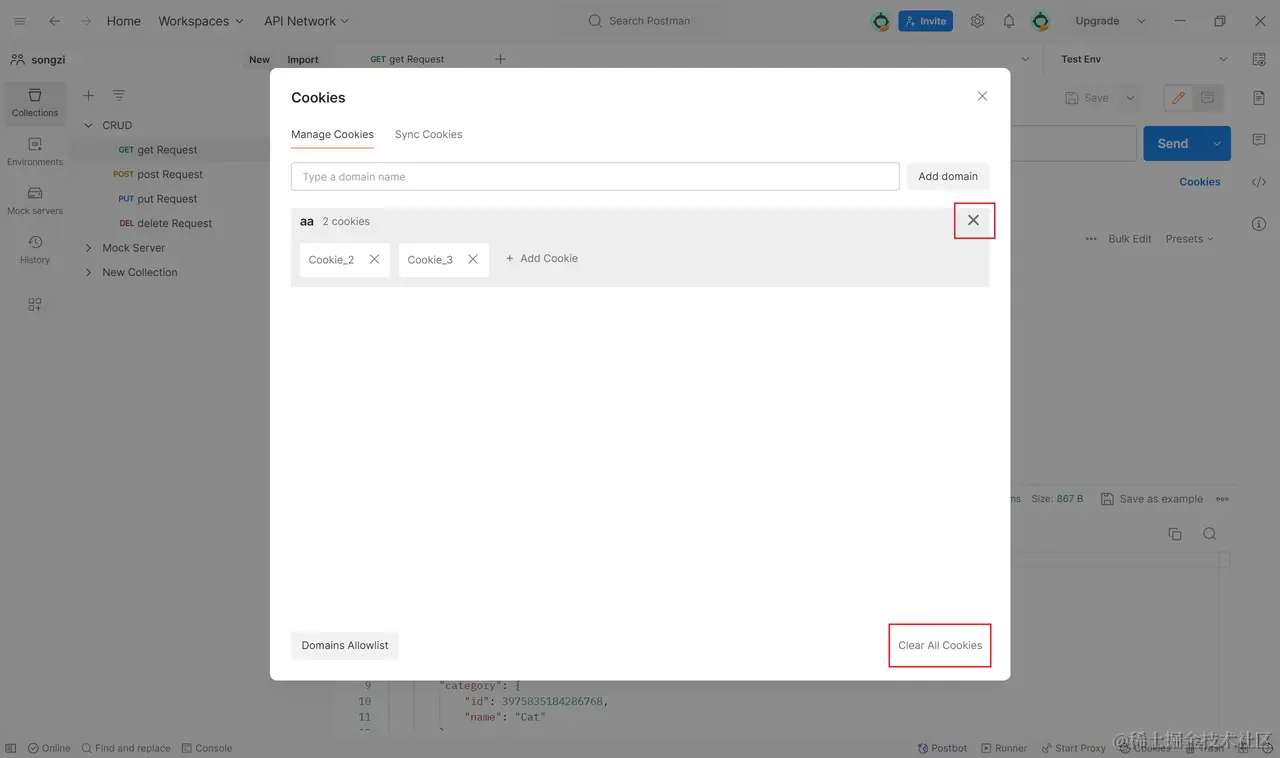Open the Cookie_3 cookie chip
This screenshot has width=1280, height=758.
(430, 260)
